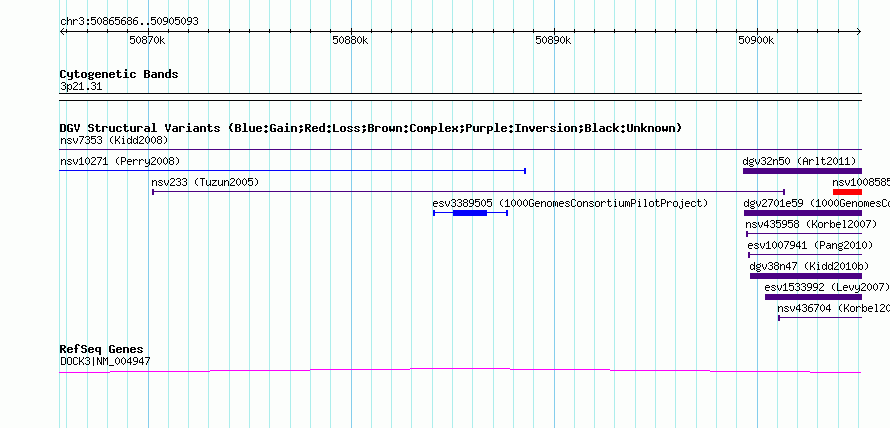Open variant esv3389505 1000Genomes label

pos(570,203)
